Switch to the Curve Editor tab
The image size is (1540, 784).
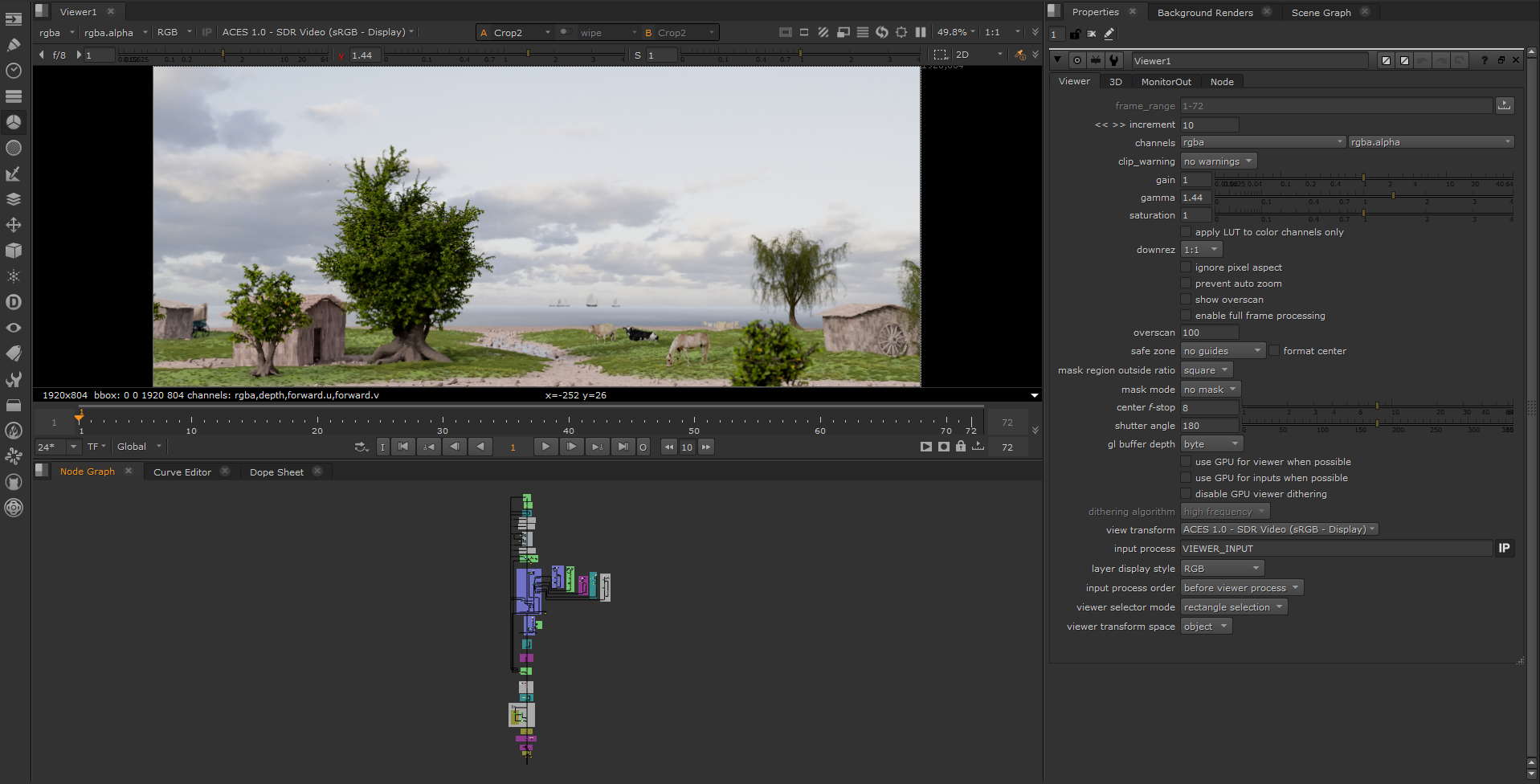(x=182, y=472)
